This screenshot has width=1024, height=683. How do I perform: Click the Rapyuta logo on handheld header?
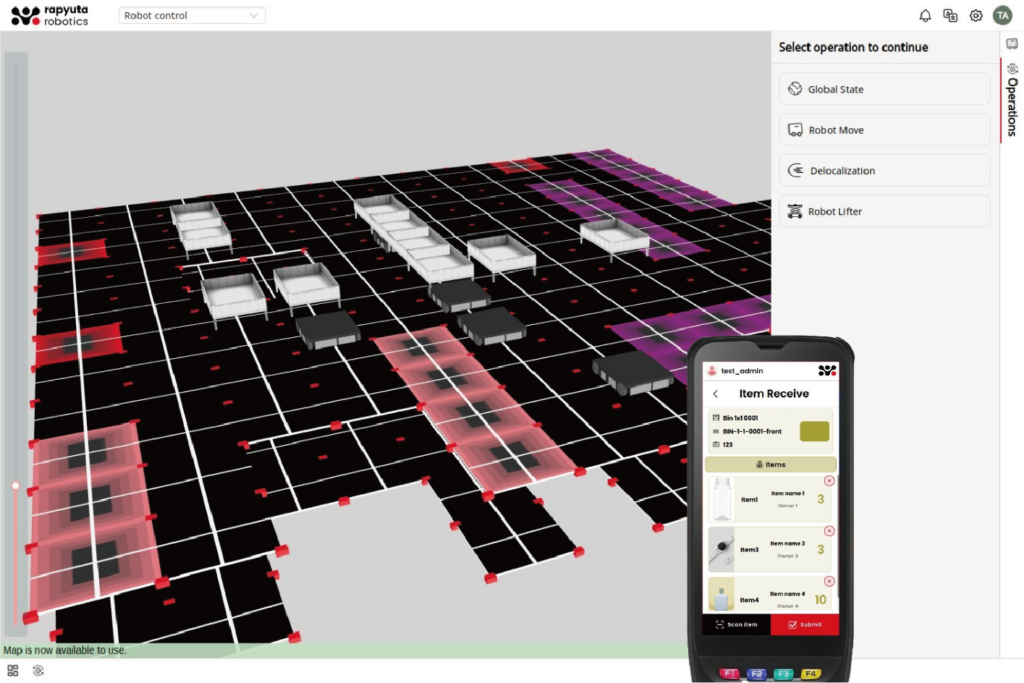827,371
